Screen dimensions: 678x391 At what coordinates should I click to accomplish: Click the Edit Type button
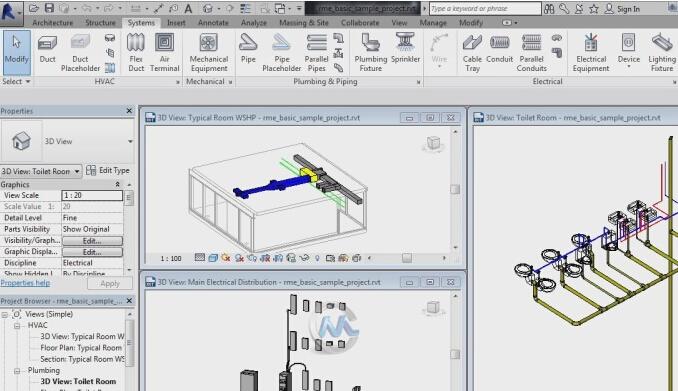click(108, 170)
